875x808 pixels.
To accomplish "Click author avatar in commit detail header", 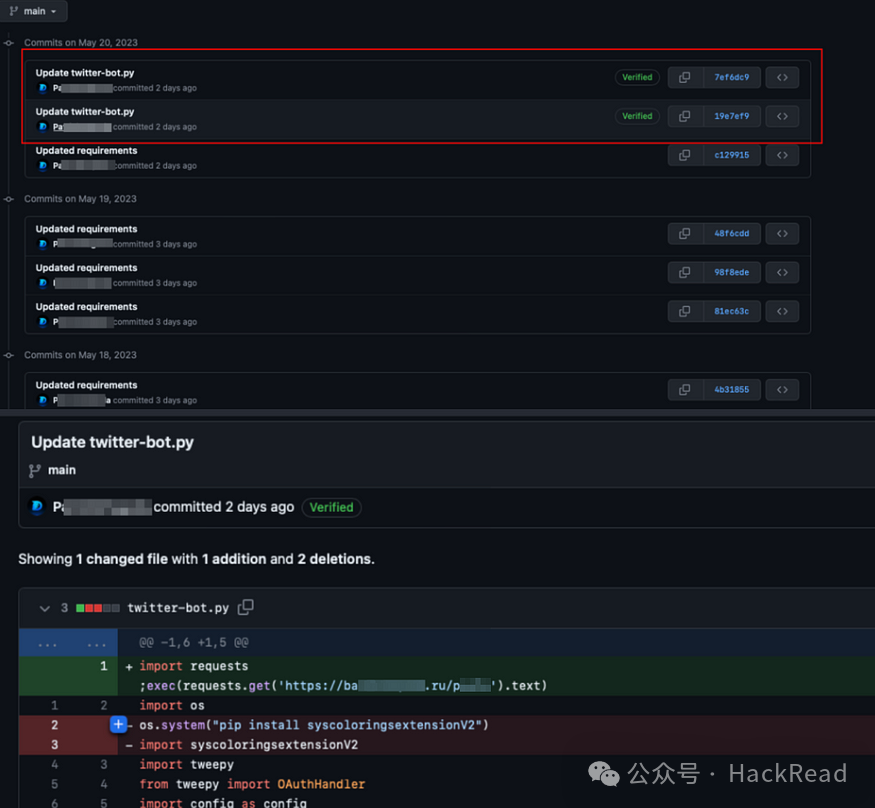I will click(37, 506).
